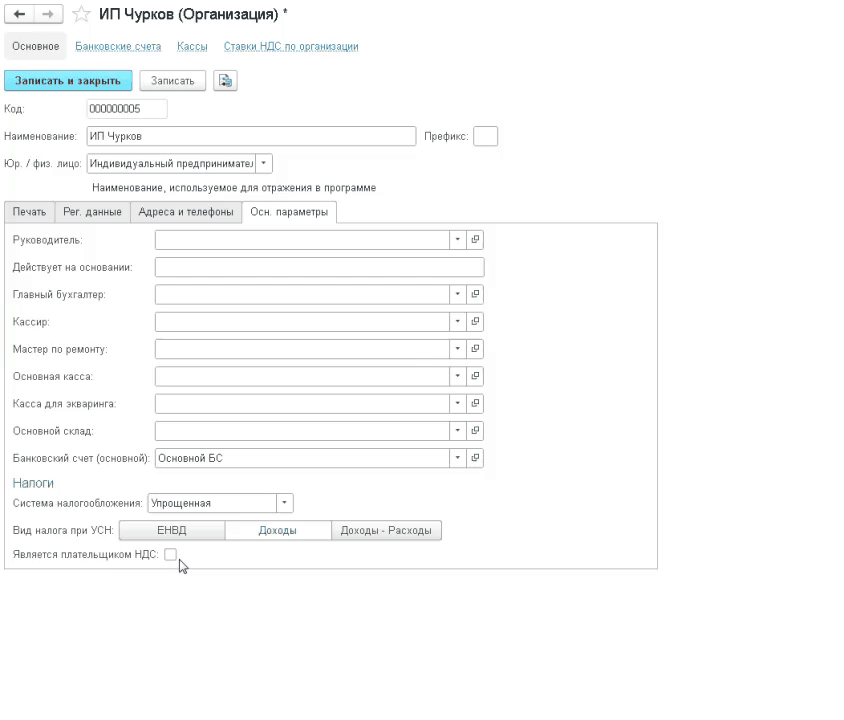
Task: Open the Основная касса record with open icon
Action: coord(476,376)
